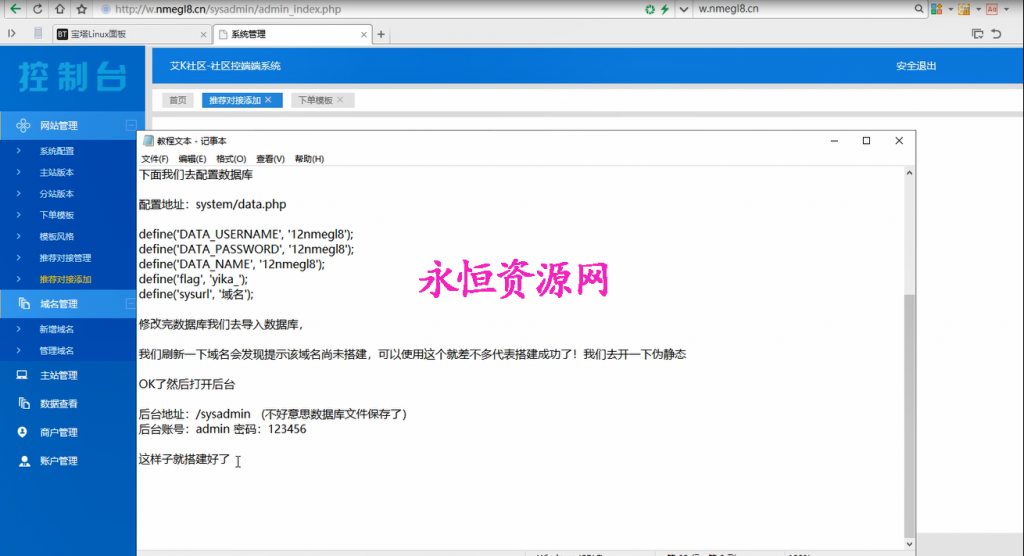The height and width of the screenshot is (556, 1024).
Task: Click the browser reload icon
Action: (x=37, y=9)
